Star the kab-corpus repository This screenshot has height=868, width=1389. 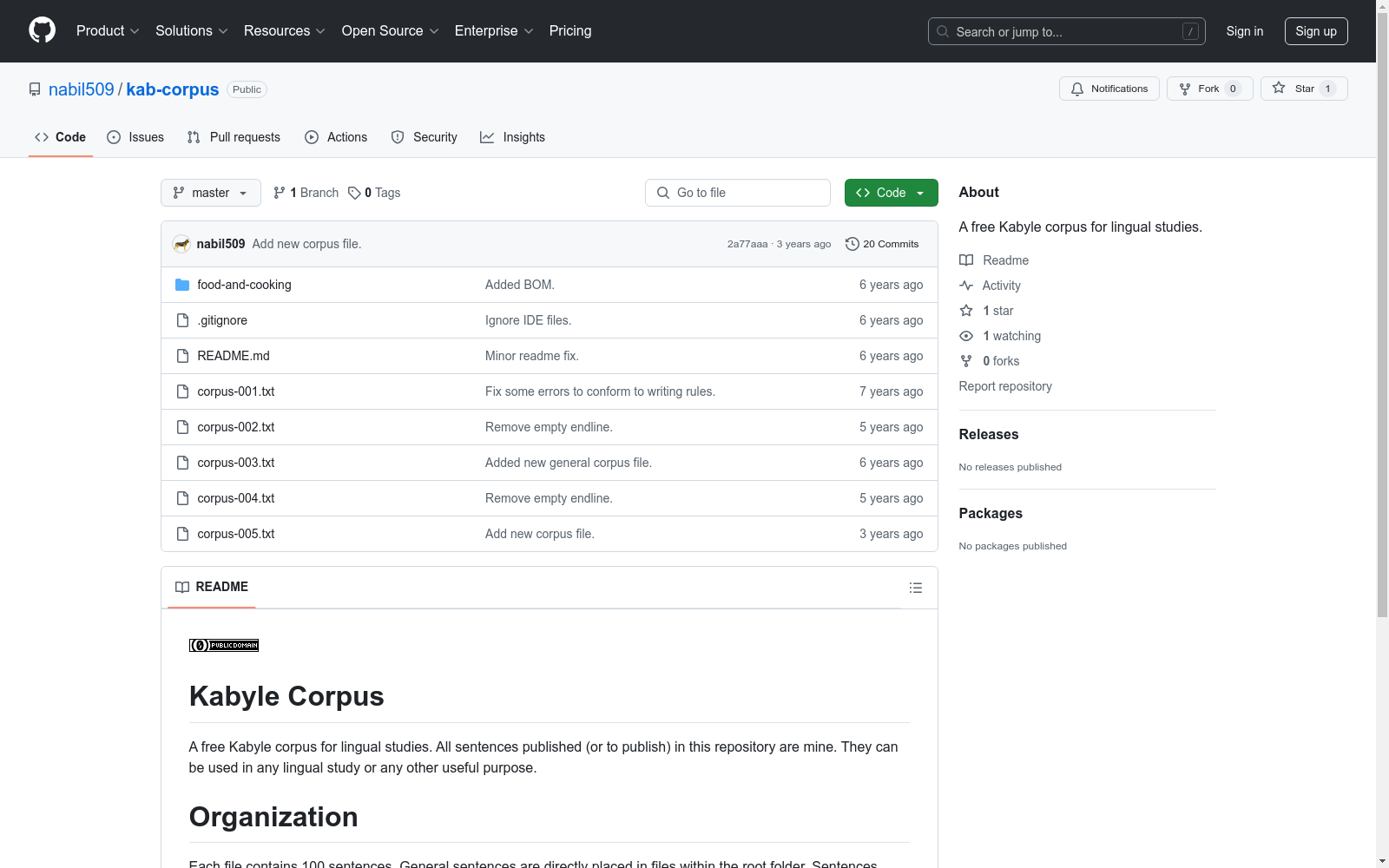click(x=1304, y=89)
